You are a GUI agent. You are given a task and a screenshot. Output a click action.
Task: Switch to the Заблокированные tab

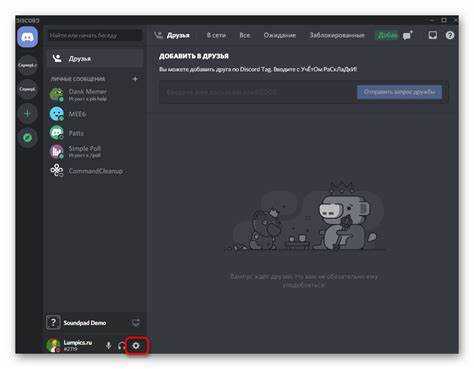tap(337, 35)
